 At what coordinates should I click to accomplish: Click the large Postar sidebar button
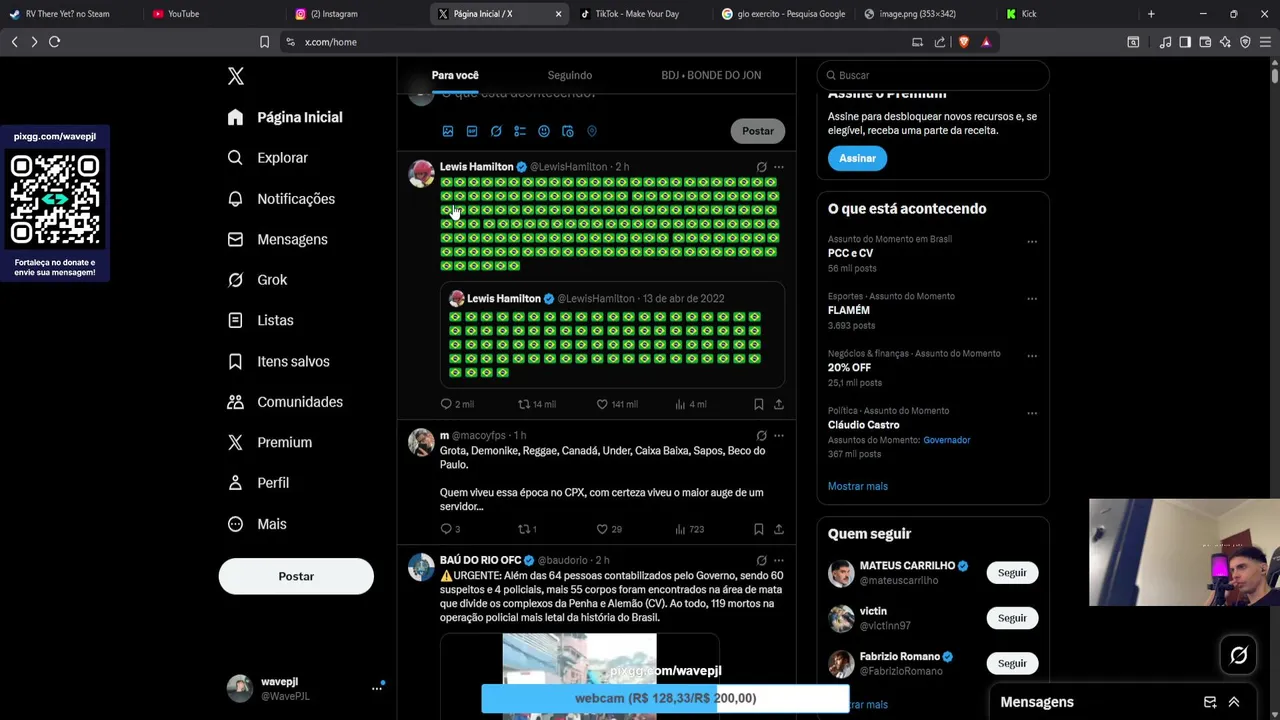pos(296,576)
